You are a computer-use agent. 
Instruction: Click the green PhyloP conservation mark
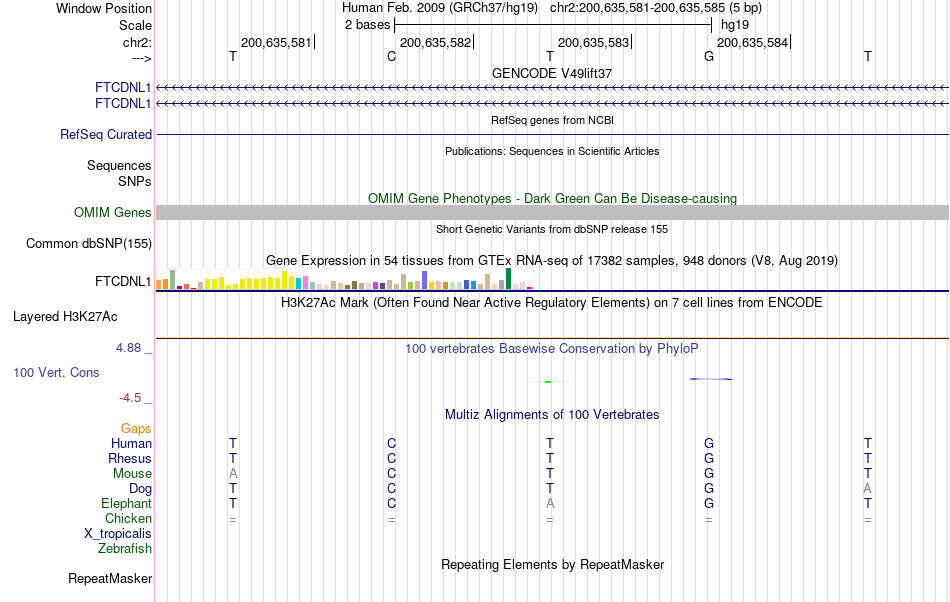[x=548, y=382]
